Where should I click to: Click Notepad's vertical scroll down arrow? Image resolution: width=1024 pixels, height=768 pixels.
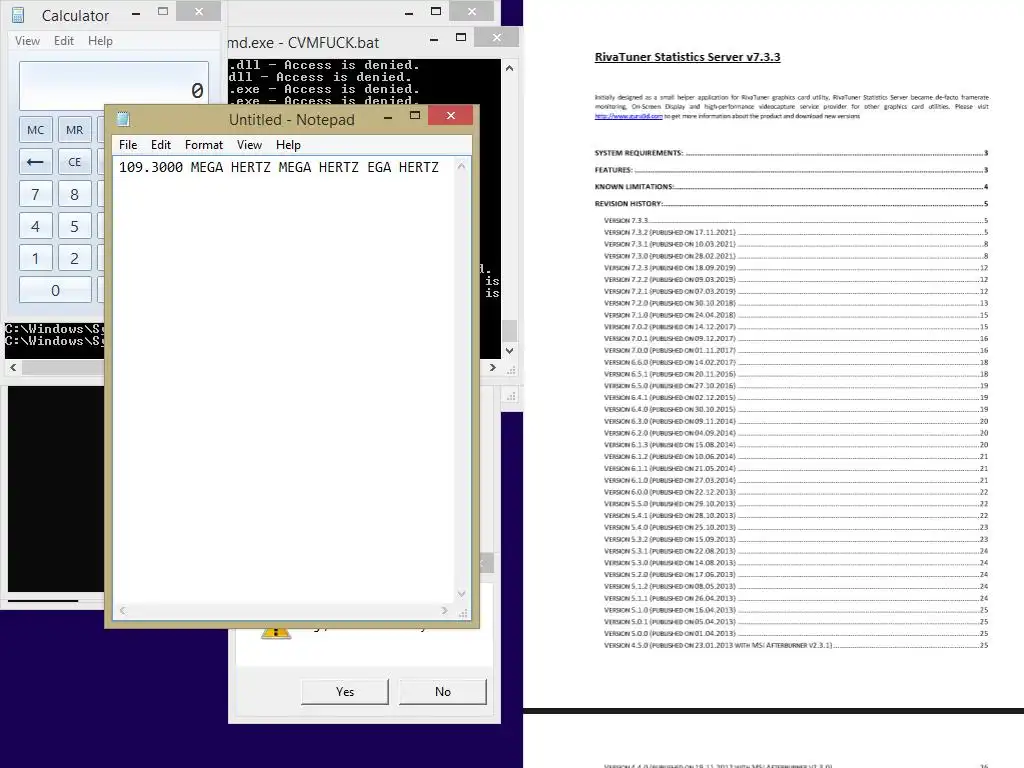(462, 594)
